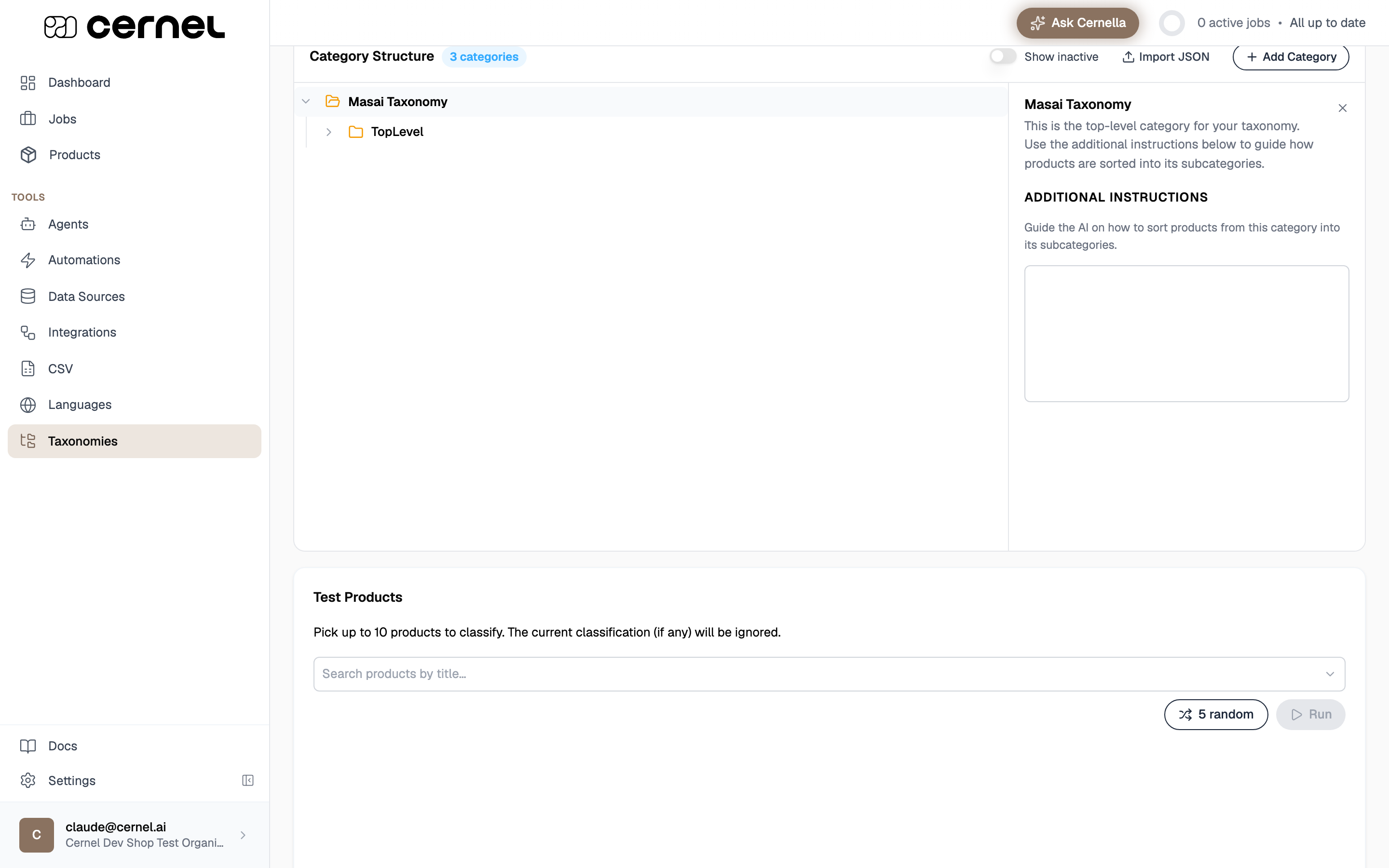Click the Integrations icon
1389x868 pixels.
(27, 332)
